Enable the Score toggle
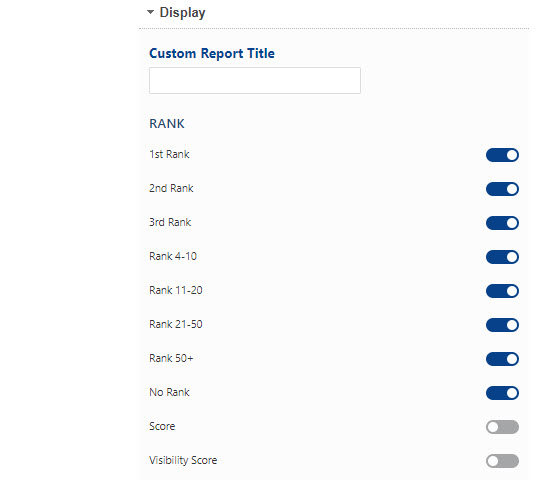This screenshot has width=537, height=480. (502, 427)
